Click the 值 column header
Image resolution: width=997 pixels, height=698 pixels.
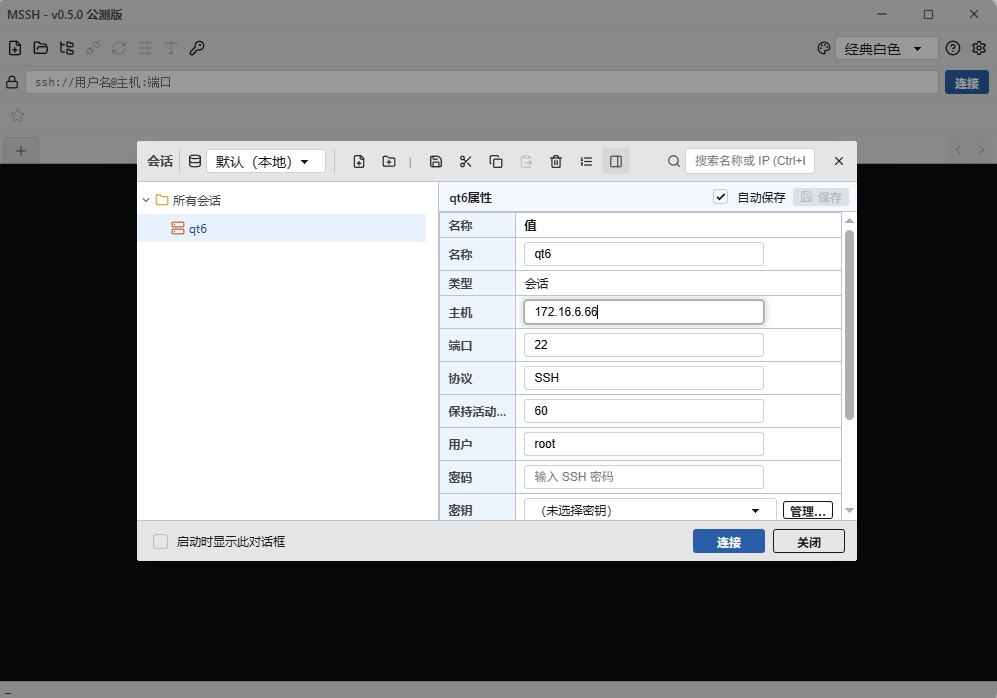(x=530, y=225)
